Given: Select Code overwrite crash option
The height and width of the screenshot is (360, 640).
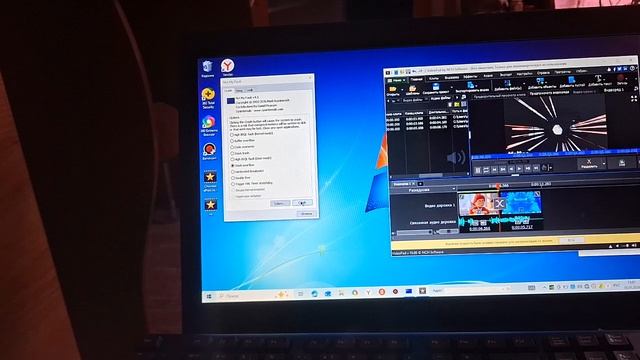Looking at the screenshot, I should (243, 147).
